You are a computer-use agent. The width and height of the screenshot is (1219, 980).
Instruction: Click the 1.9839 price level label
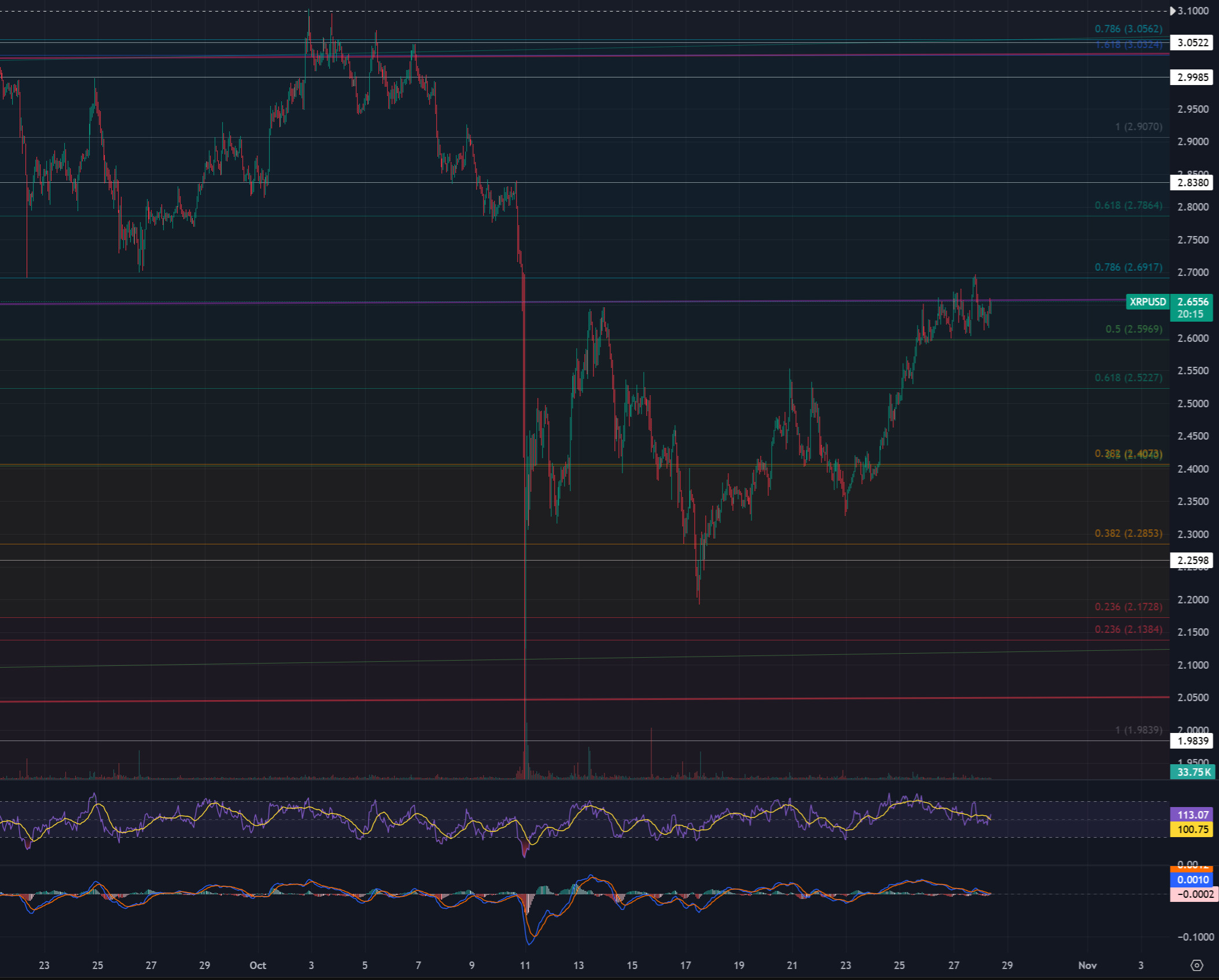pyautogui.click(x=1192, y=740)
